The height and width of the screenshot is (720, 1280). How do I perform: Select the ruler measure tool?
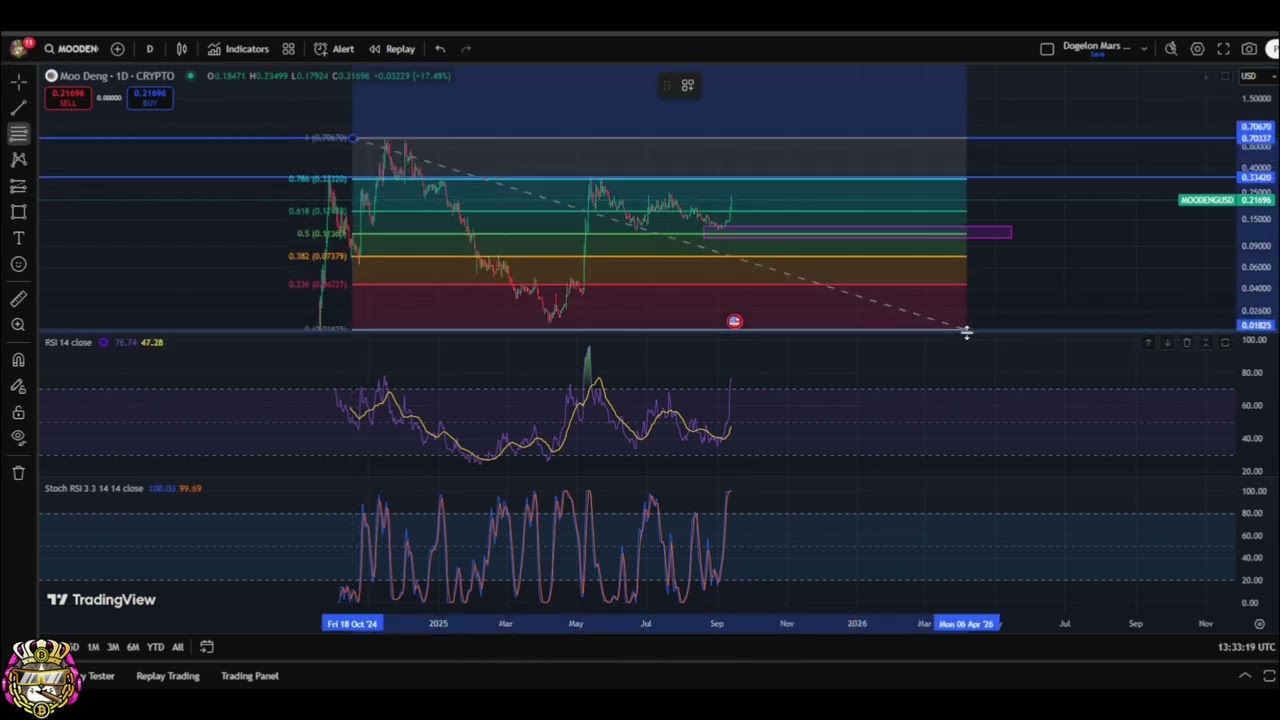[x=18, y=299]
